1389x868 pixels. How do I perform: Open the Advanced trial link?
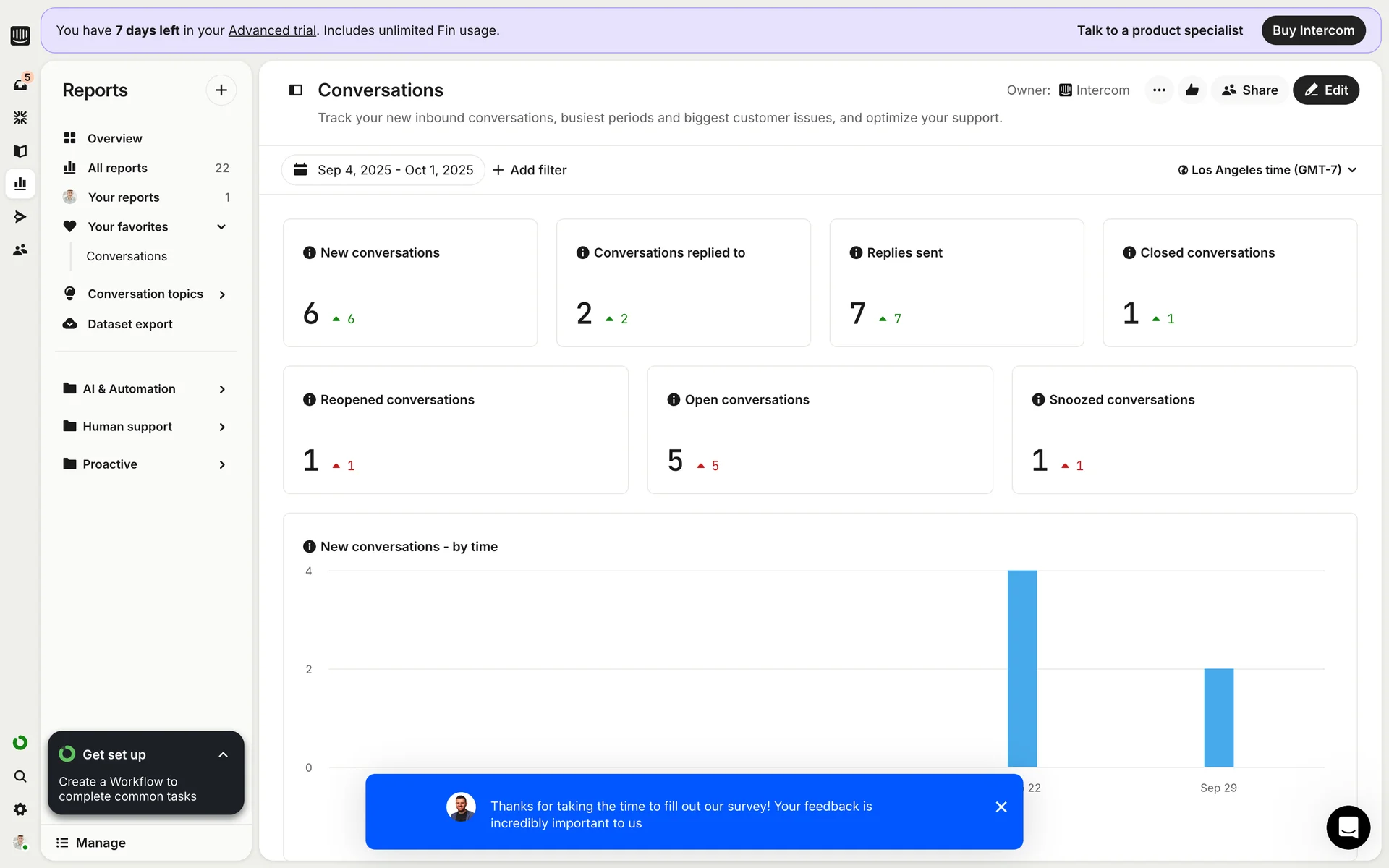[272, 30]
